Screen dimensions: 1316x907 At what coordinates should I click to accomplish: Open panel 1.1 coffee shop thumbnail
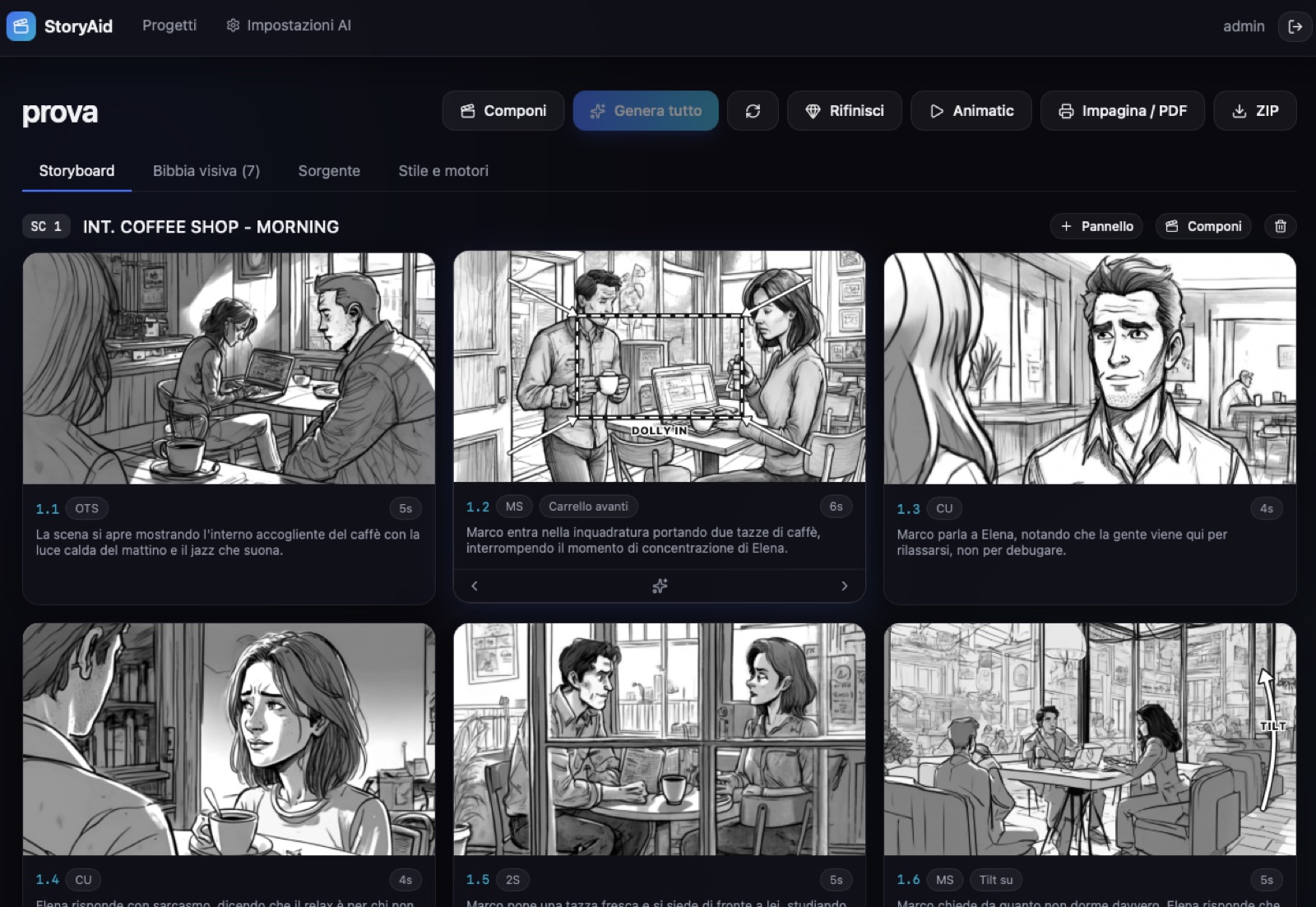[x=229, y=368]
